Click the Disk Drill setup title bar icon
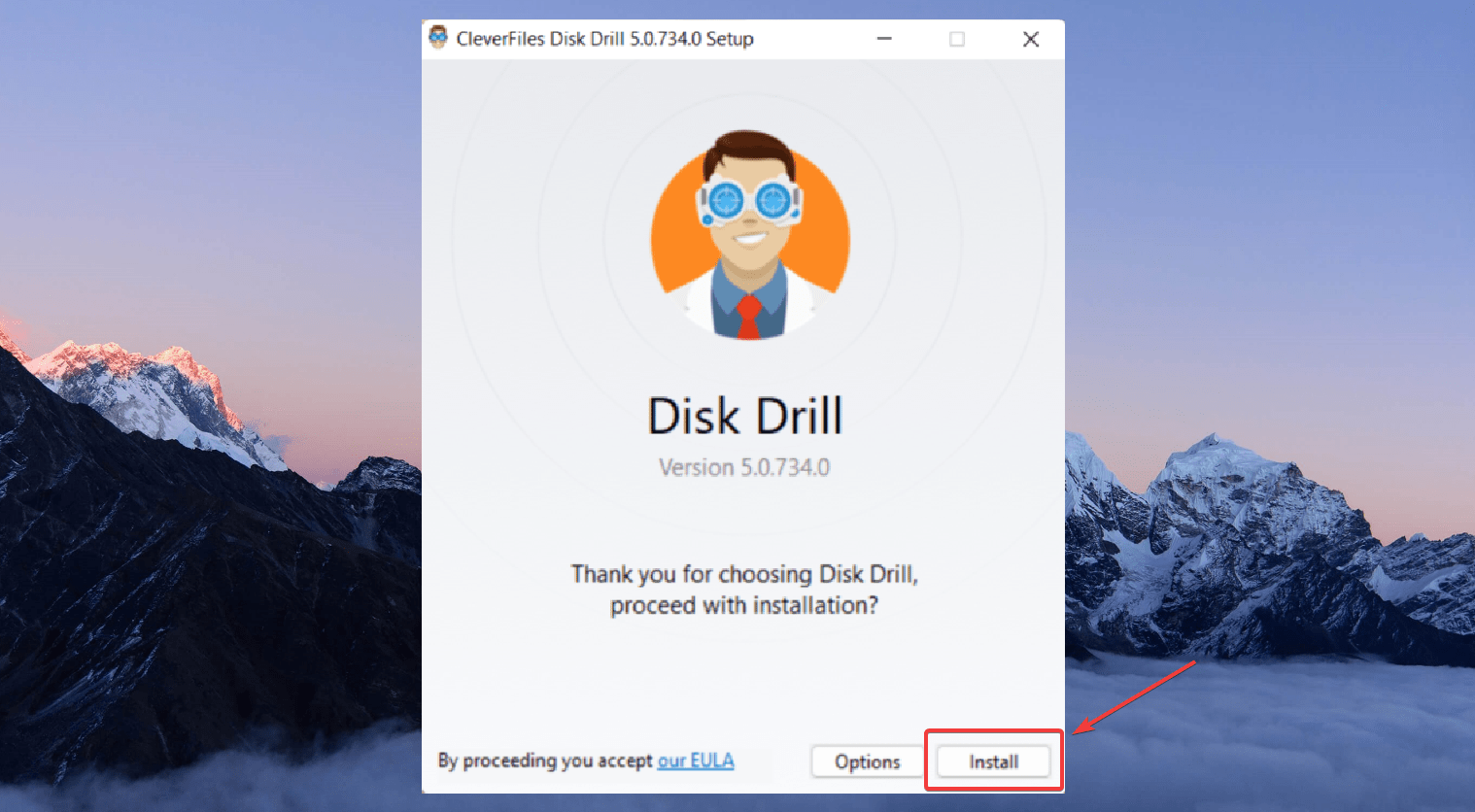This screenshot has width=1475, height=812. 438,38
